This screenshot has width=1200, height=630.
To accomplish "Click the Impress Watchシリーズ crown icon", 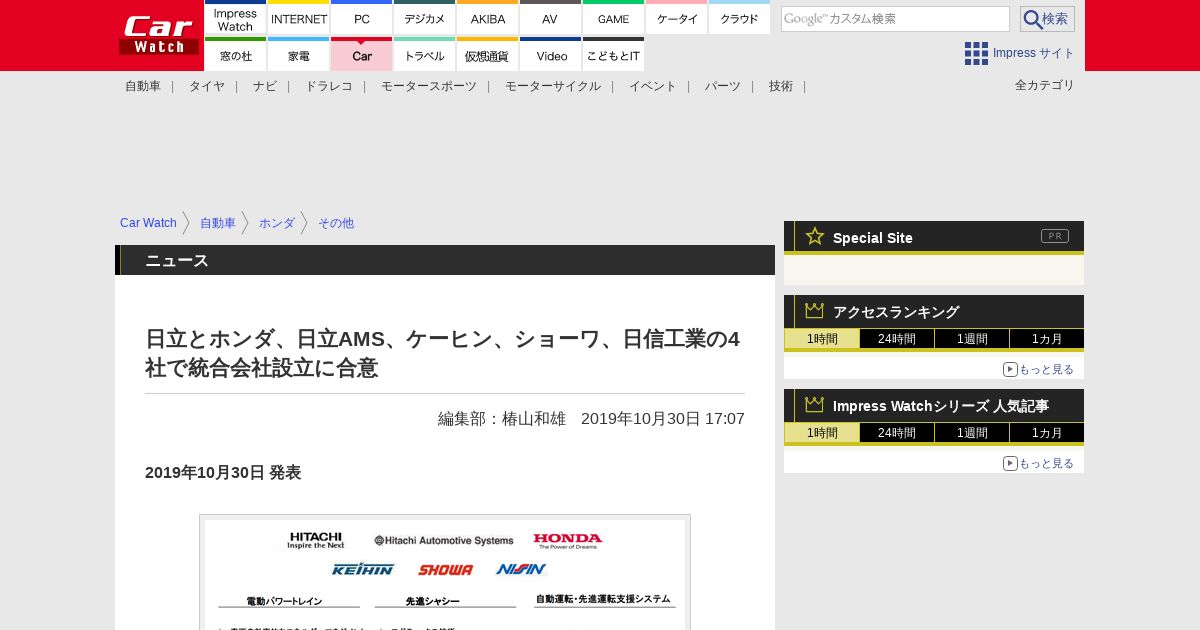I will click(x=815, y=405).
